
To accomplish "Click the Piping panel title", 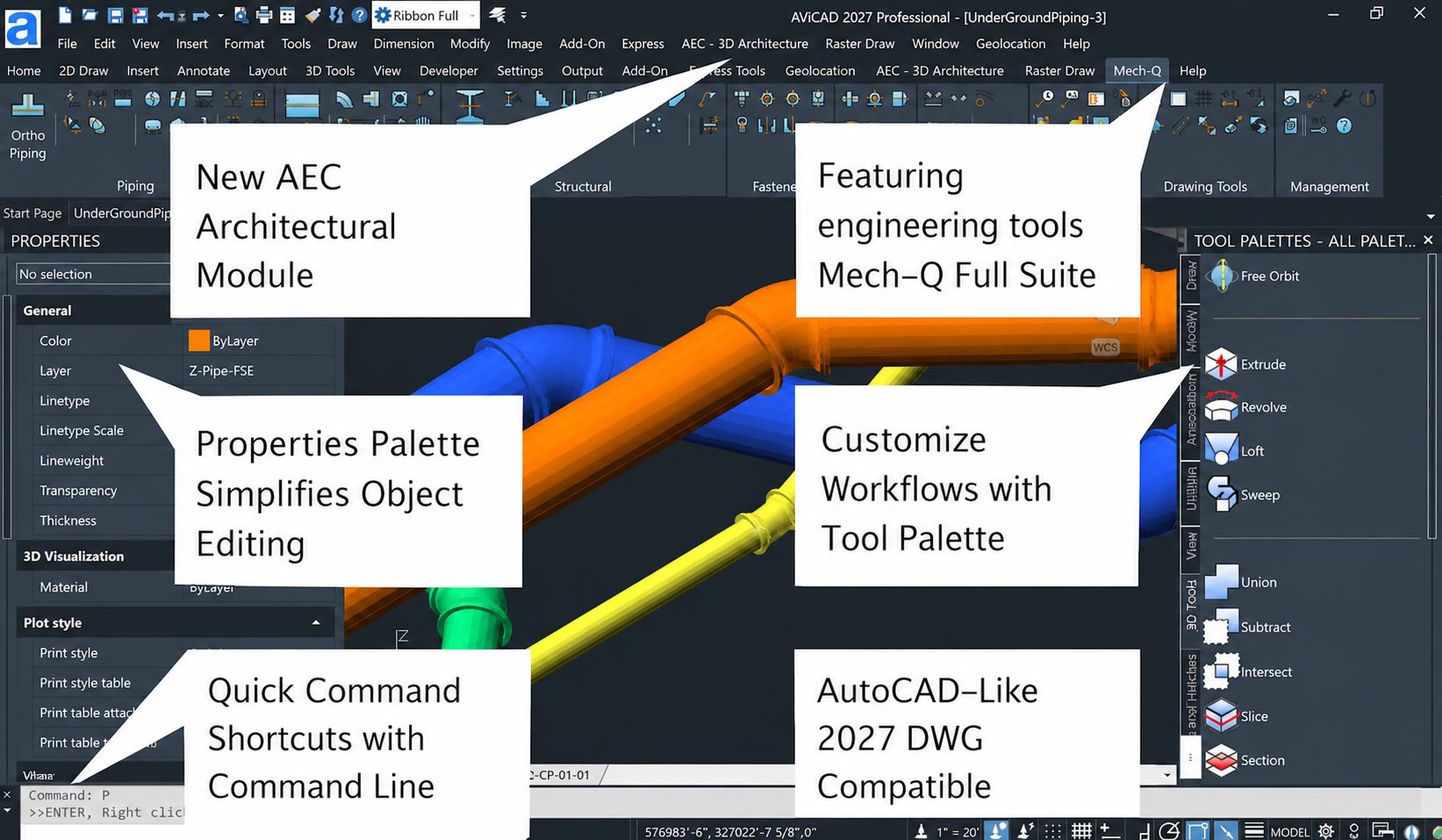I will pyautogui.click(x=135, y=185).
